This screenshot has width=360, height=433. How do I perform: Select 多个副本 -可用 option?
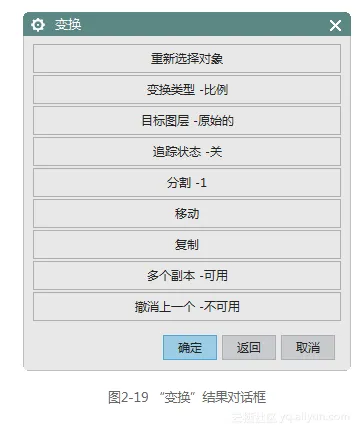(x=187, y=275)
